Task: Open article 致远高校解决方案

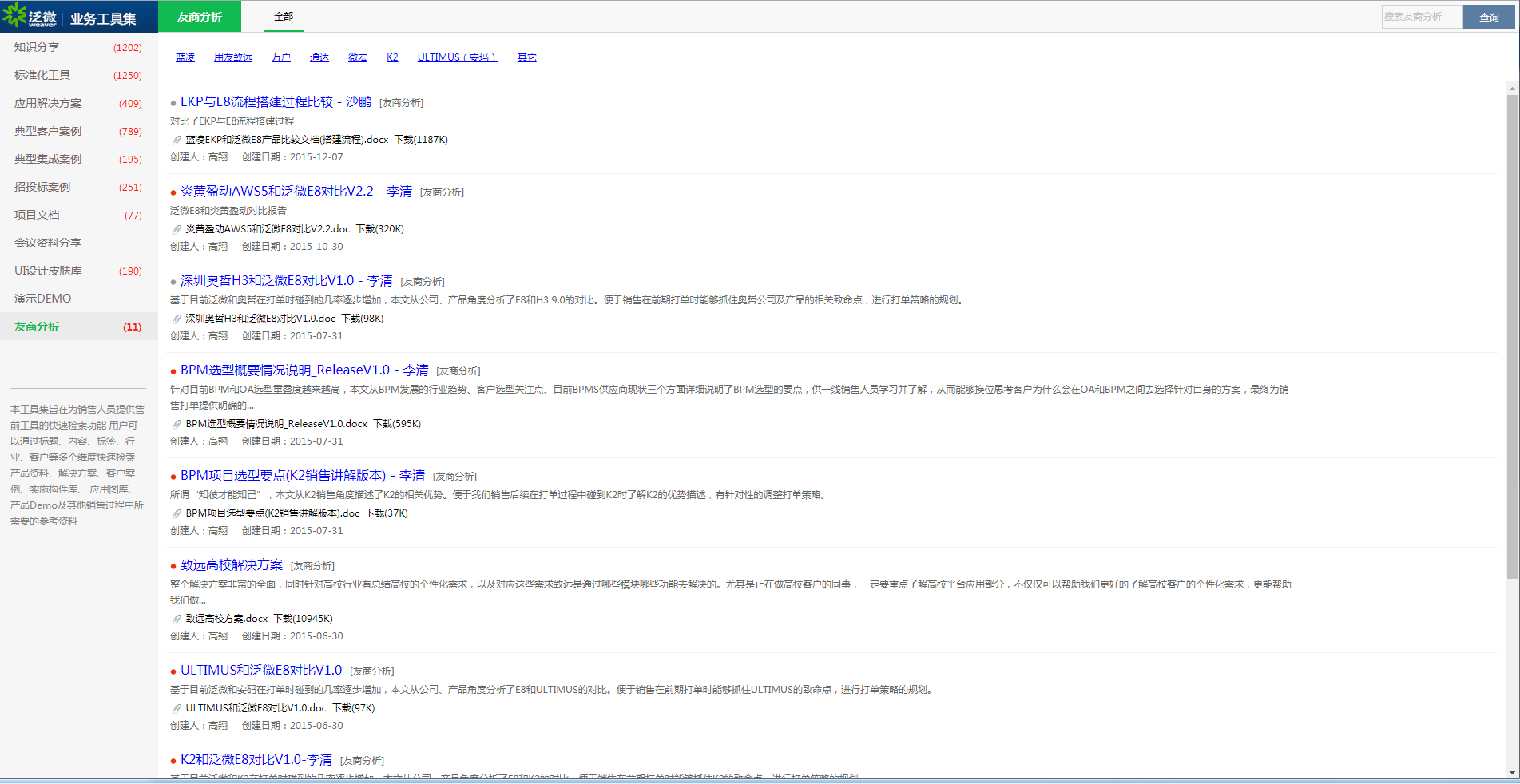Action: coord(232,565)
